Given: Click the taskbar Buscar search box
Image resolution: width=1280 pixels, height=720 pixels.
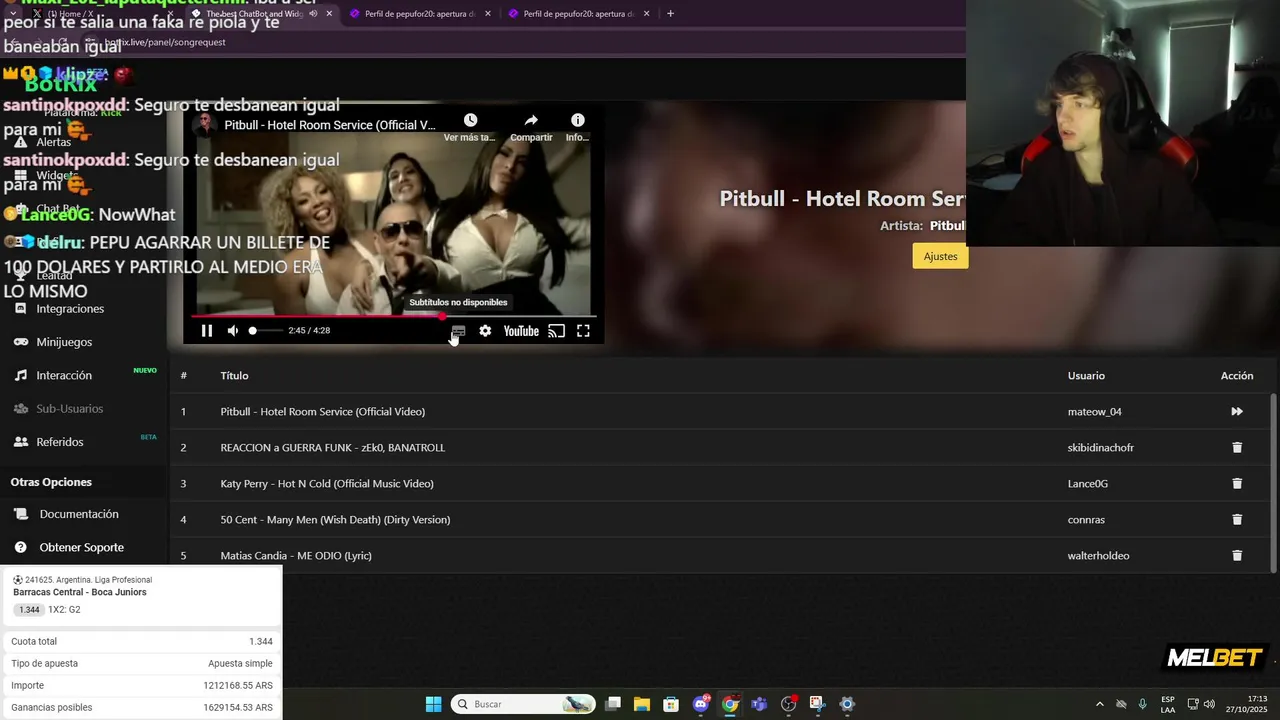Looking at the screenshot, I should coord(523,704).
